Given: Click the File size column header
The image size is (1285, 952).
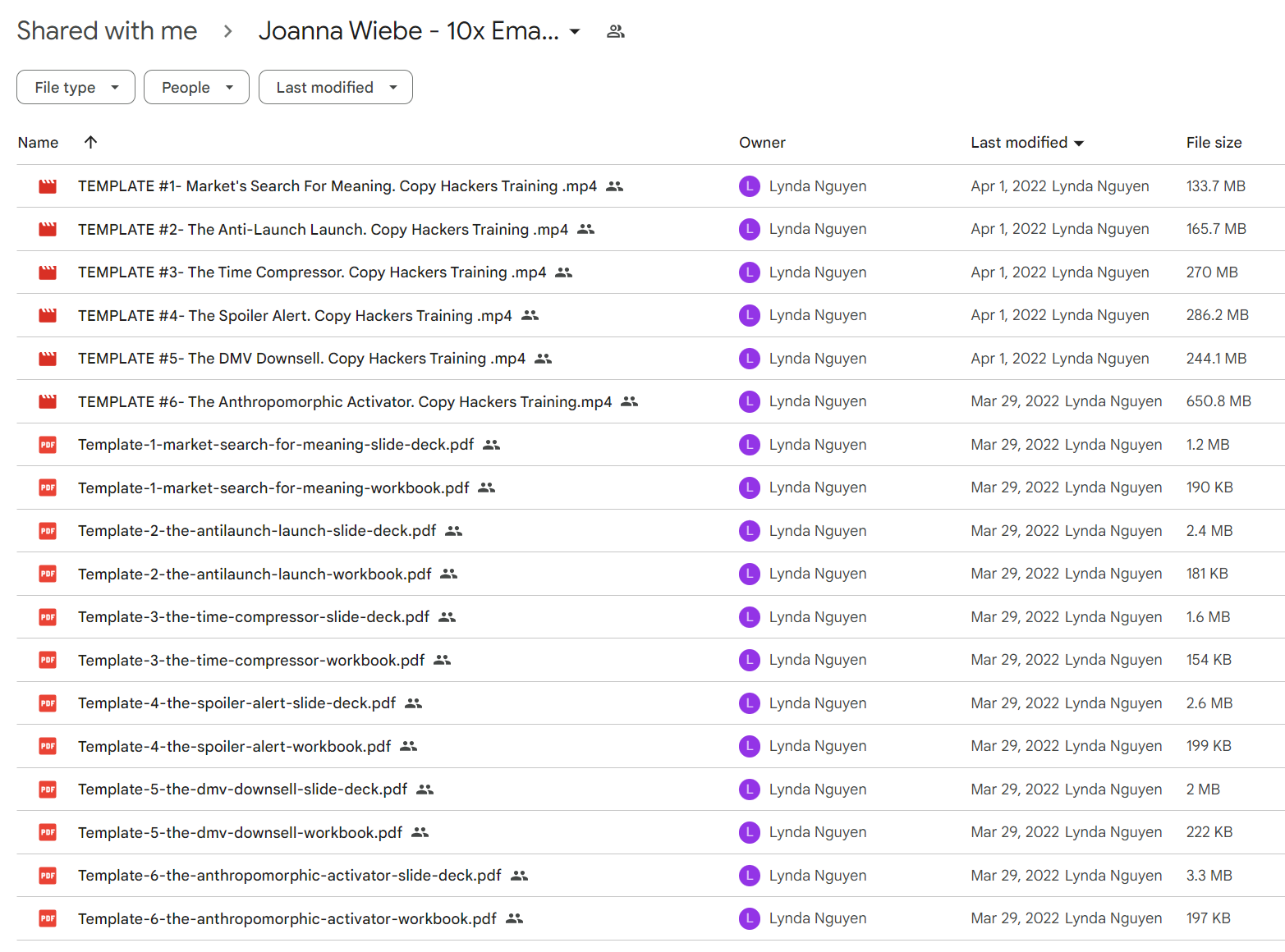Looking at the screenshot, I should 1214,143.
